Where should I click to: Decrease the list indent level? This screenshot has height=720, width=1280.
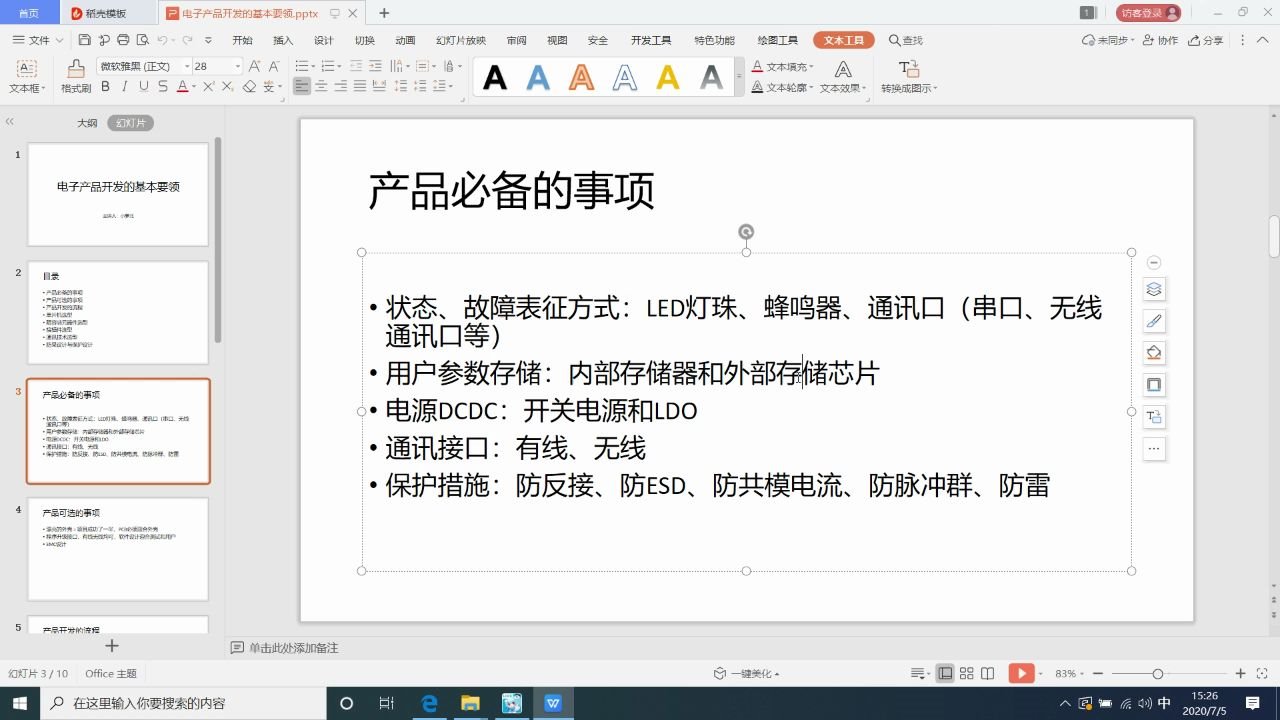[356, 66]
